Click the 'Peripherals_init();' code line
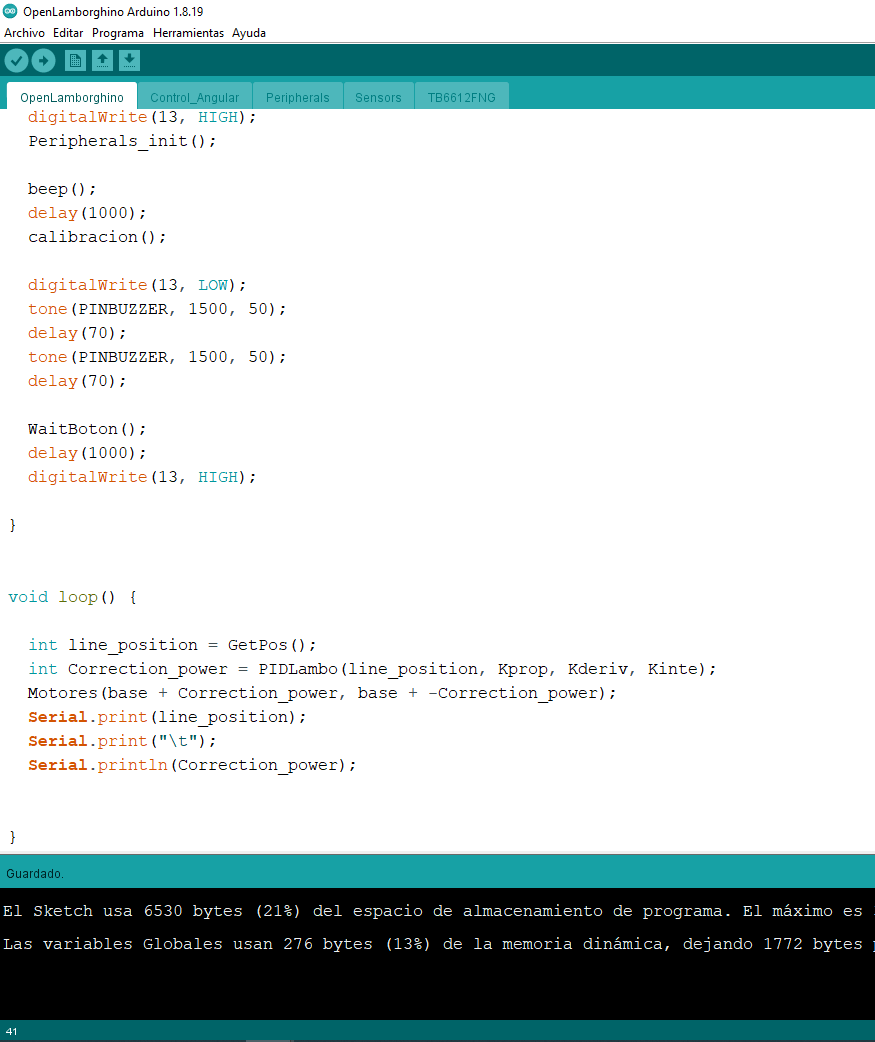Viewport: 875px width, 1042px height. click(122, 141)
